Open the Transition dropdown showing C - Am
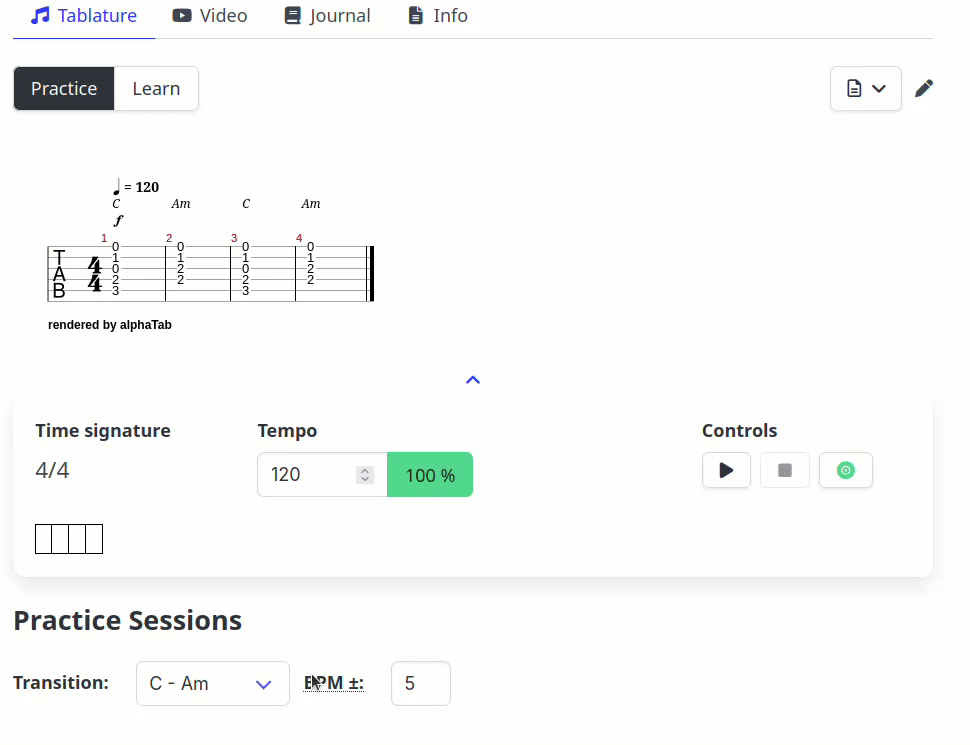The width and height of the screenshot is (970, 745). pos(212,683)
